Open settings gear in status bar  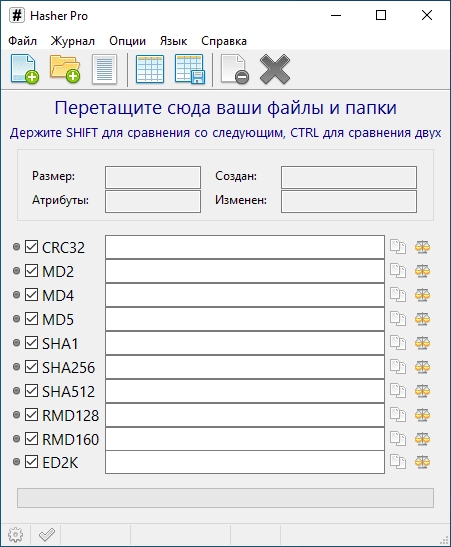click(x=15, y=534)
